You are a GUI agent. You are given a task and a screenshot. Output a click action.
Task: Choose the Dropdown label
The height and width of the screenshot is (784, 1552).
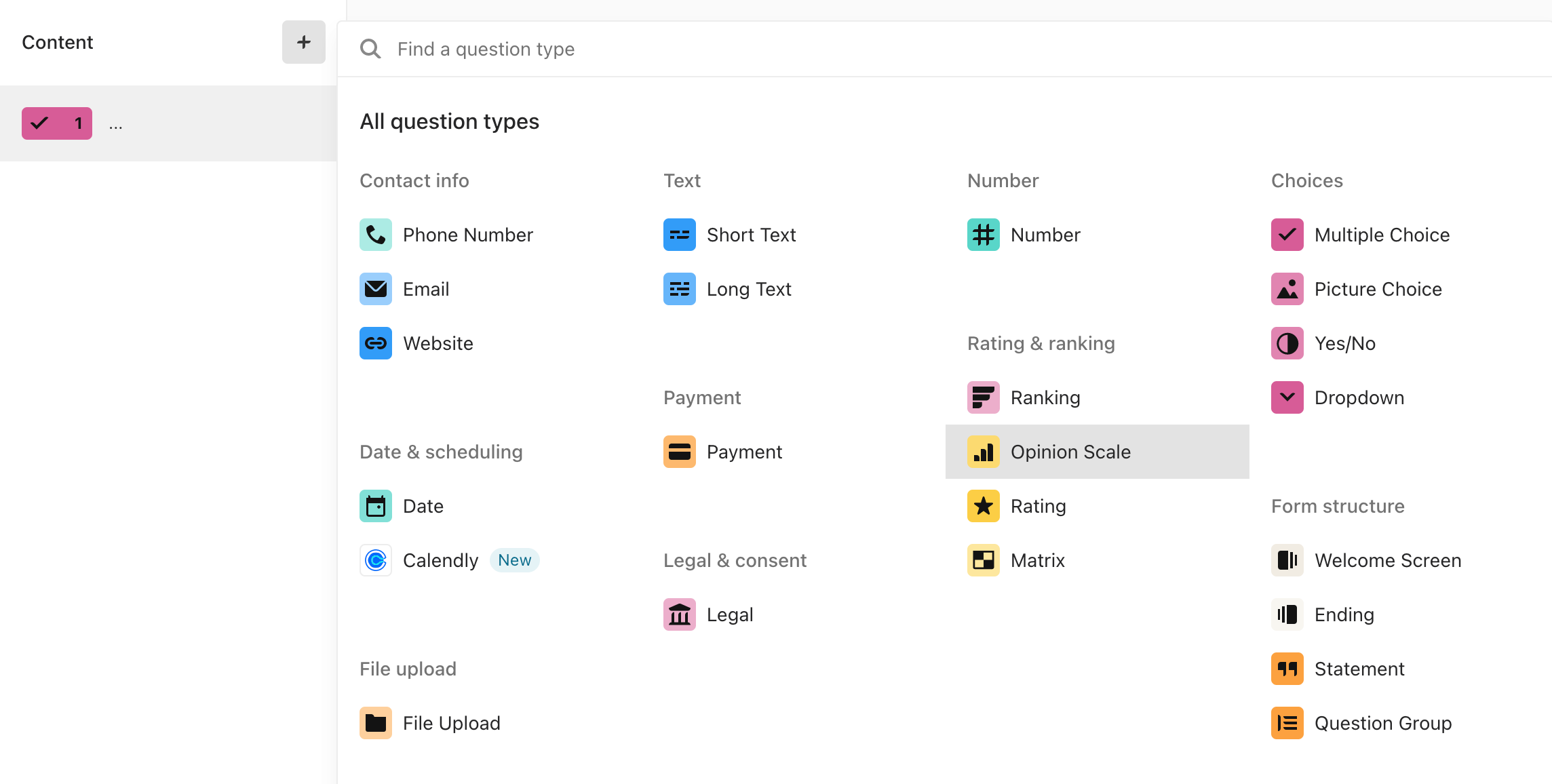tap(1359, 397)
